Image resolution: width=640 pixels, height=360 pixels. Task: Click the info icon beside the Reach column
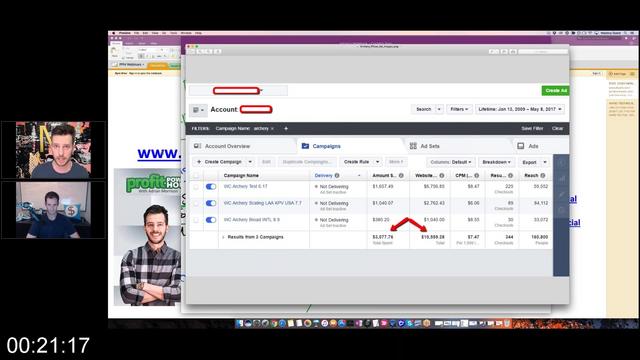pyautogui.click(x=542, y=176)
